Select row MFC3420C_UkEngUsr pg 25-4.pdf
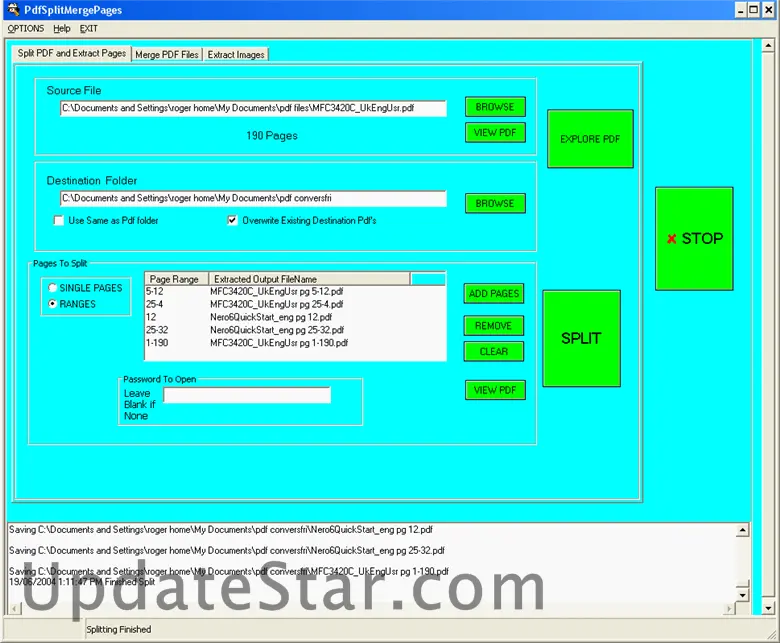This screenshot has width=780, height=643. click(295, 304)
